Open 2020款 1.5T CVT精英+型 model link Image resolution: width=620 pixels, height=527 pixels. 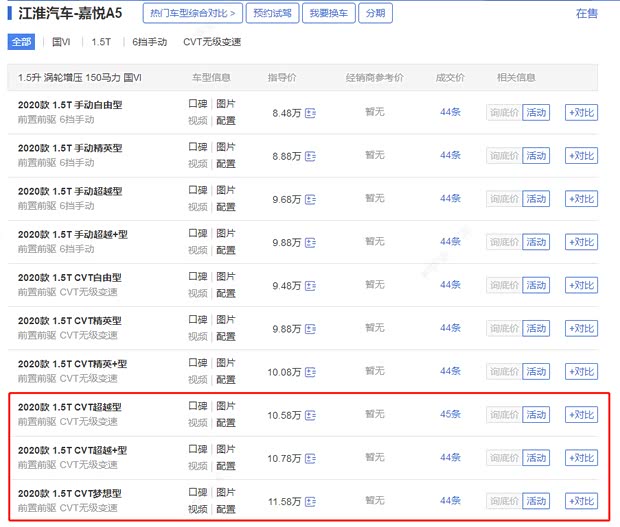tap(73, 364)
